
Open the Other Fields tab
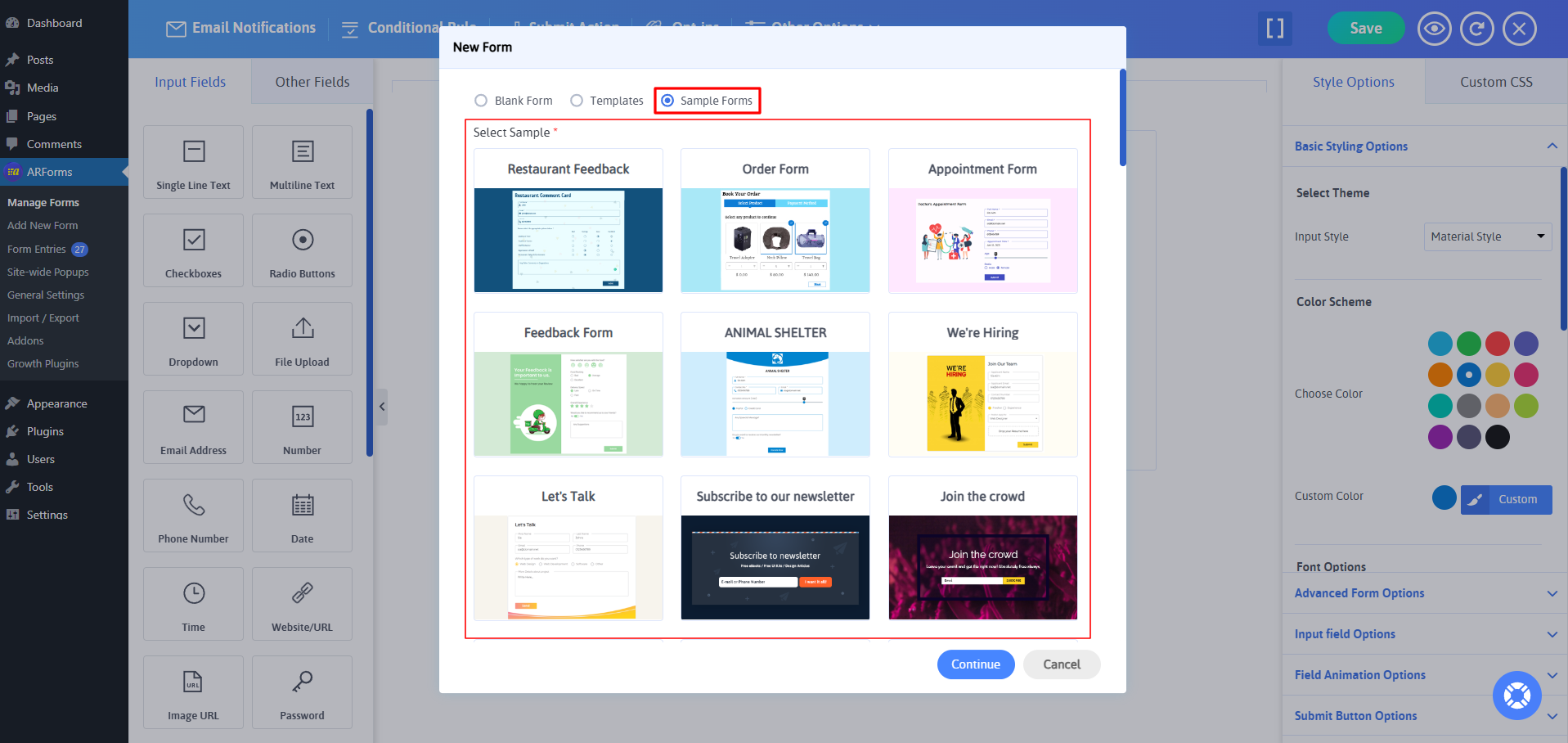(312, 81)
